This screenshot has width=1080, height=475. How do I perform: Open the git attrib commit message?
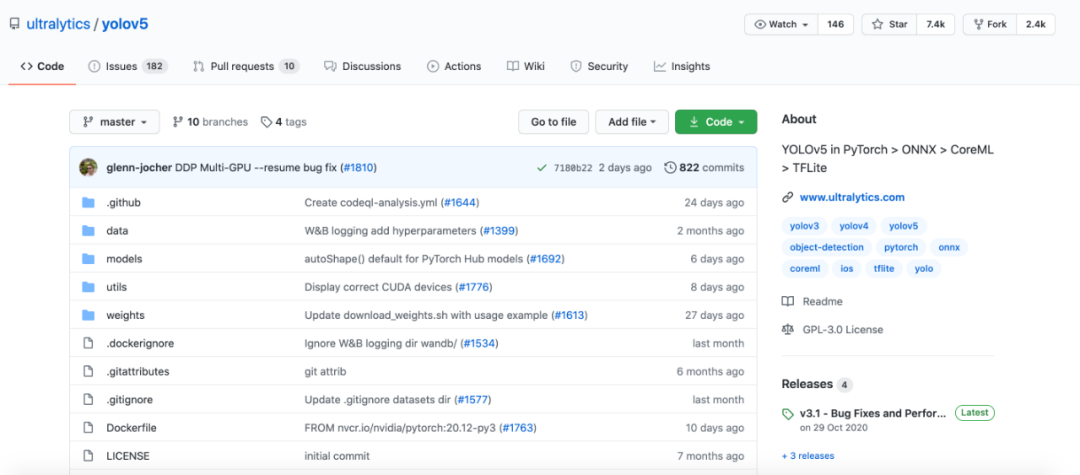[325, 371]
